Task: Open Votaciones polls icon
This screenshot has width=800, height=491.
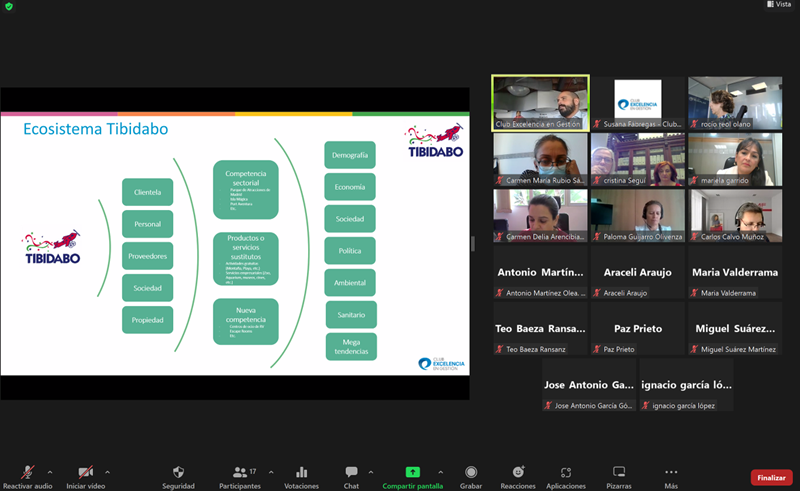Action: (302, 472)
